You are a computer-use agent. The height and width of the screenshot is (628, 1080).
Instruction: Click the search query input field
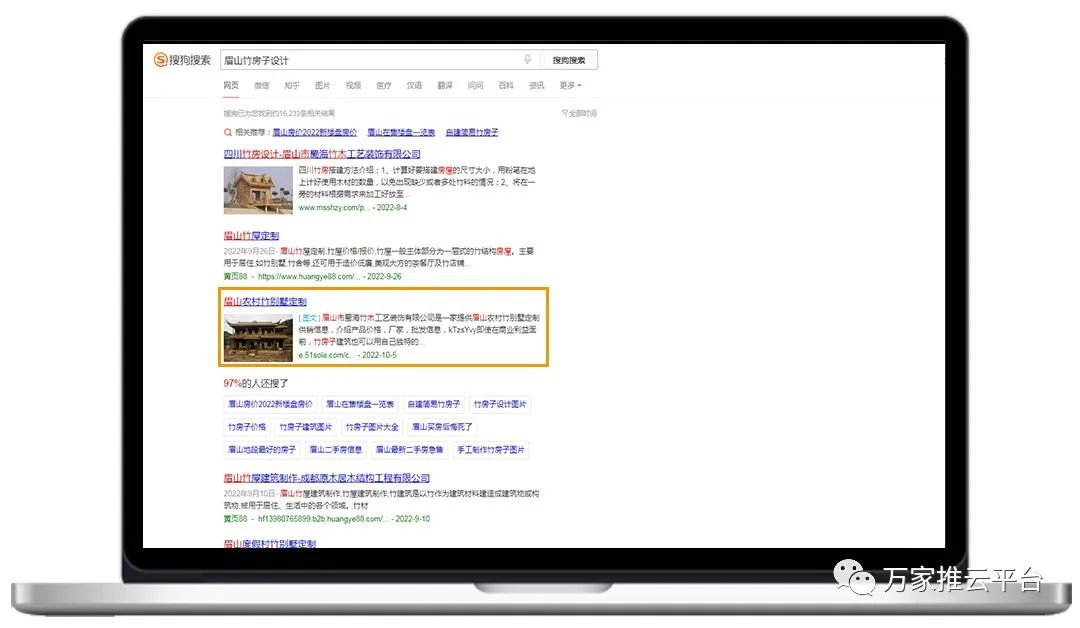370,60
